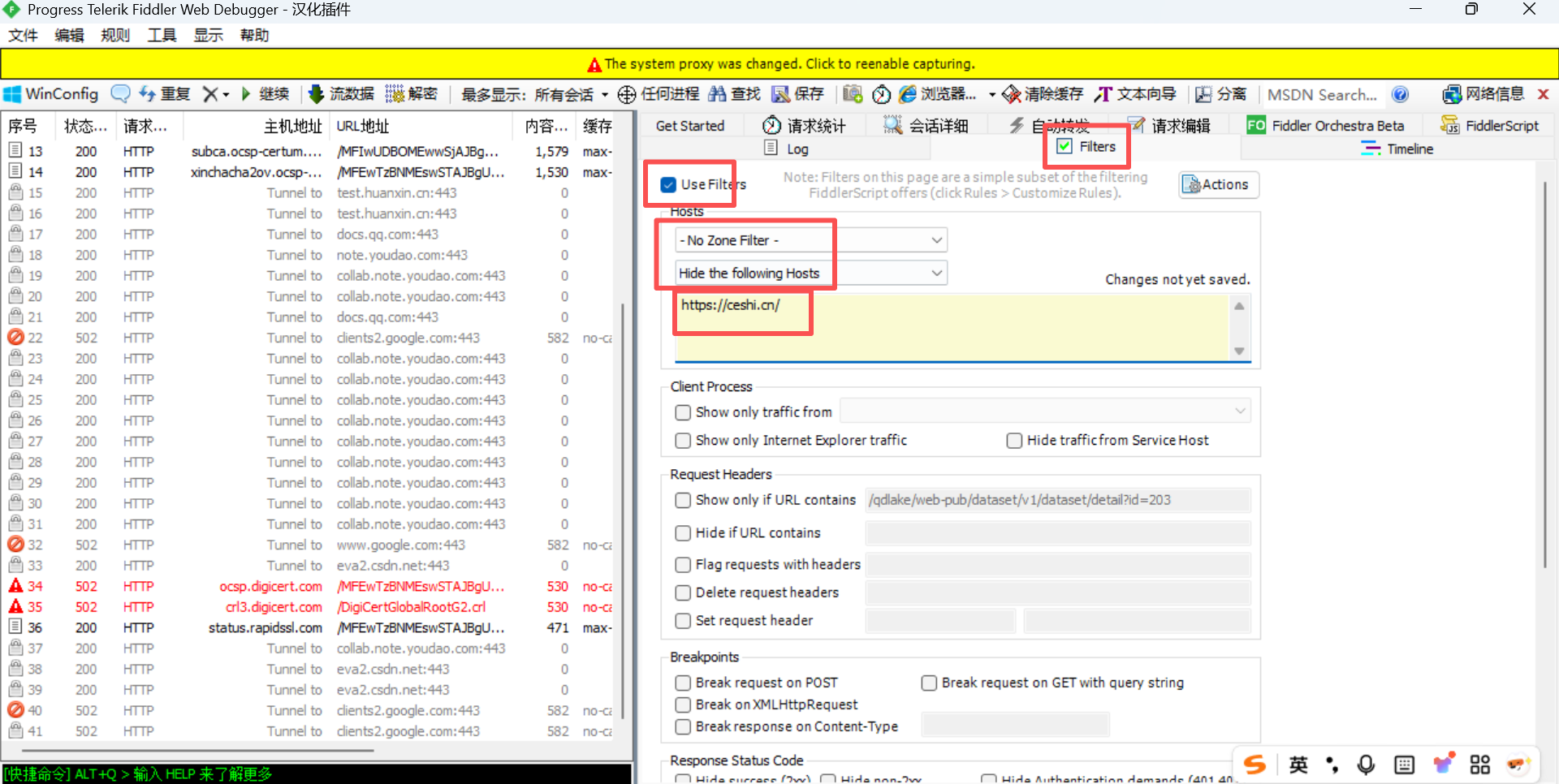Open the 规则 (Rules) menu
The height and width of the screenshot is (784, 1559).
coord(115,35)
